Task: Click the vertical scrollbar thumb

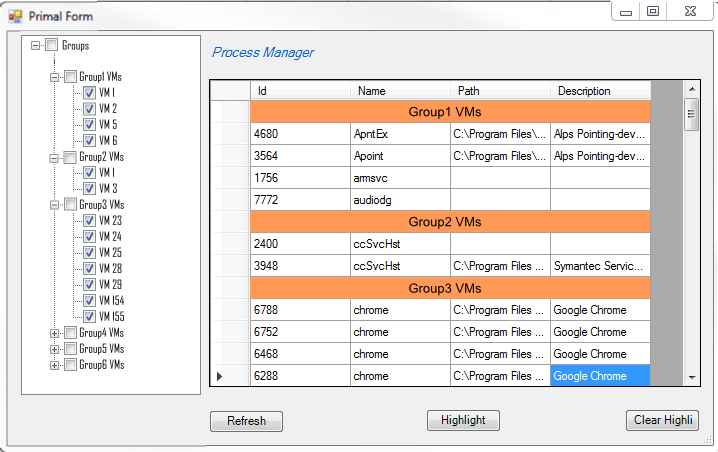Action: pos(691,115)
